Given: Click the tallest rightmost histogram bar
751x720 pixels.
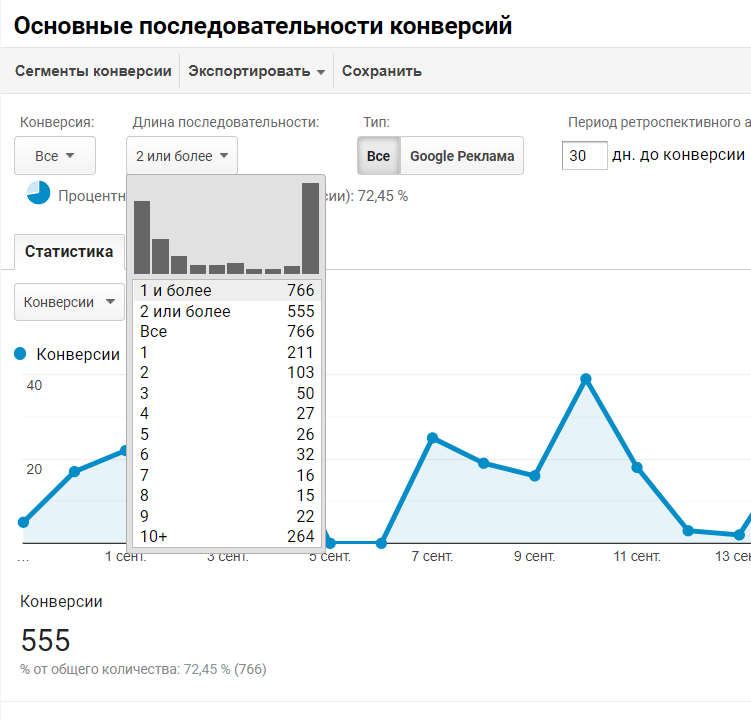Looking at the screenshot, I should pos(310,228).
